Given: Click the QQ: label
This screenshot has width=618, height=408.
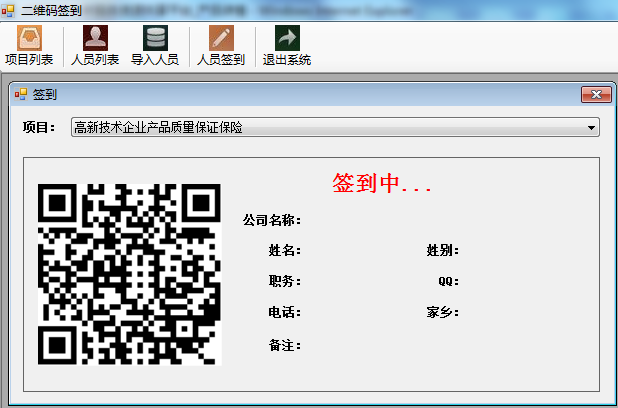Looking at the screenshot, I should pos(449,281).
